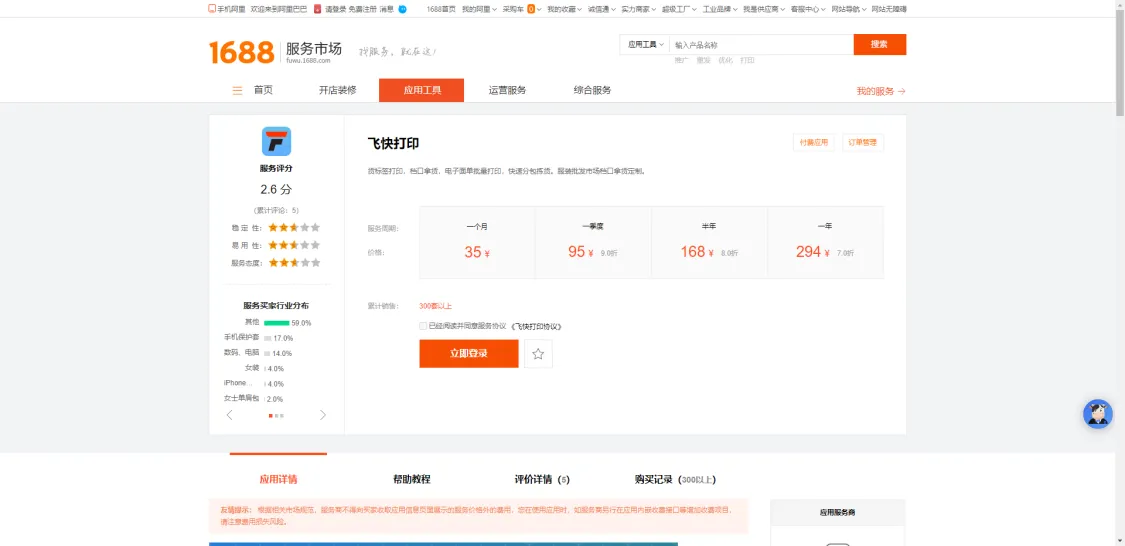Open the 1688首页 top link
The width and height of the screenshot is (1125, 546).
(441, 9)
